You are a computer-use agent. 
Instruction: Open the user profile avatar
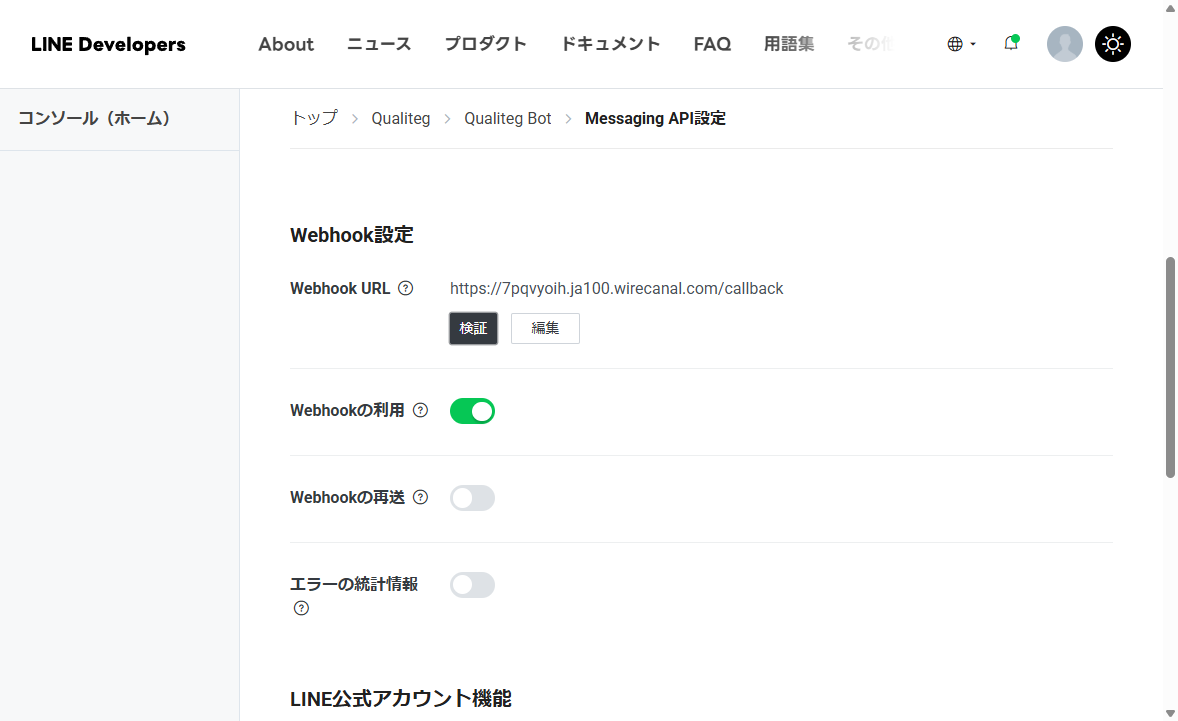coord(1065,44)
